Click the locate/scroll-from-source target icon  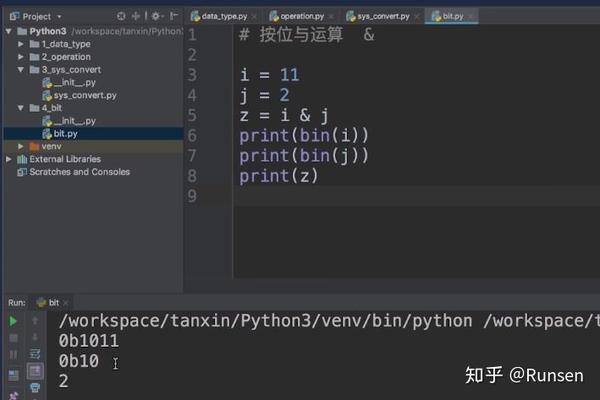click(x=121, y=16)
